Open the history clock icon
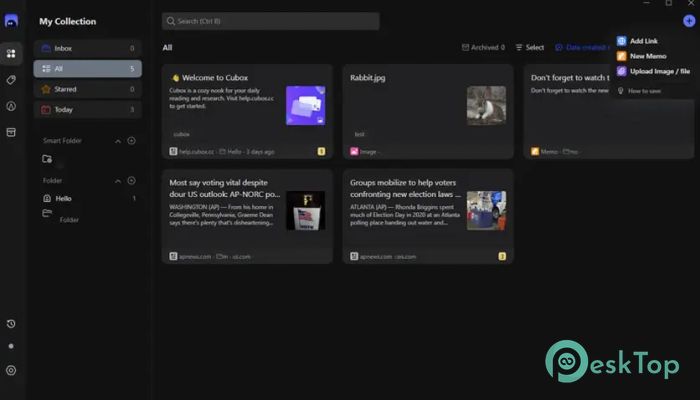 [11, 324]
